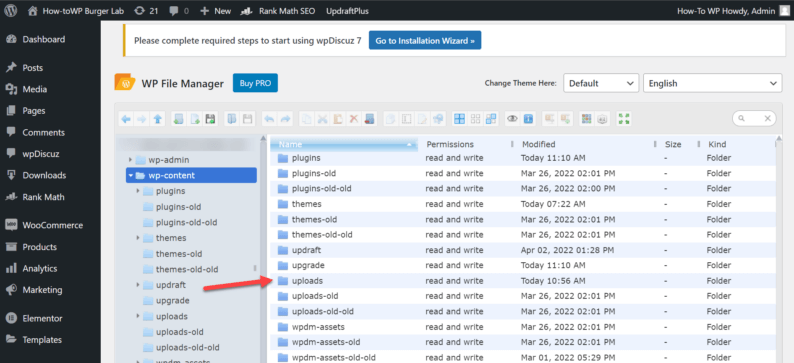794x363 pixels.
Task: Create a new file via toolbar icon
Action: pyautogui.click(x=195, y=119)
